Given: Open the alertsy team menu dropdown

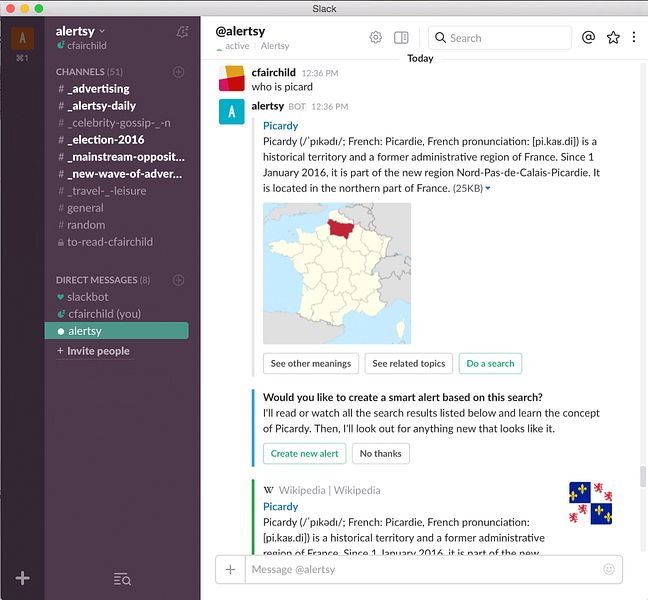Looking at the screenshot, I should pyautogui.click(x=80, y=31).
